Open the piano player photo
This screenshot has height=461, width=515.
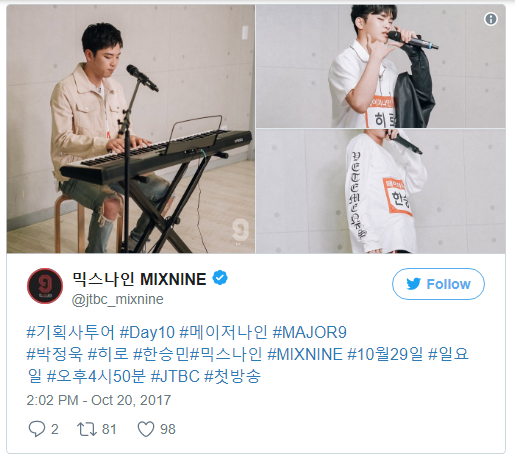[131, 129]
